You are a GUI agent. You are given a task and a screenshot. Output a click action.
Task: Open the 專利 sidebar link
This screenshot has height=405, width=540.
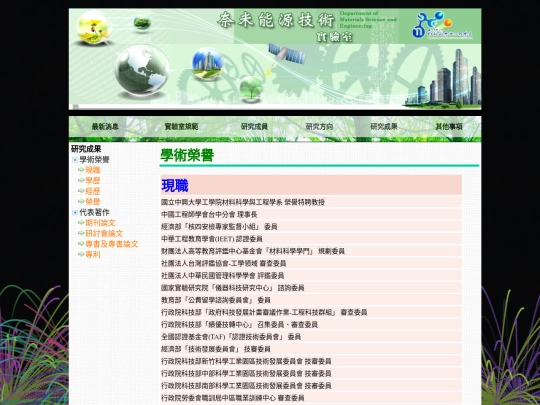pos(93,255)
